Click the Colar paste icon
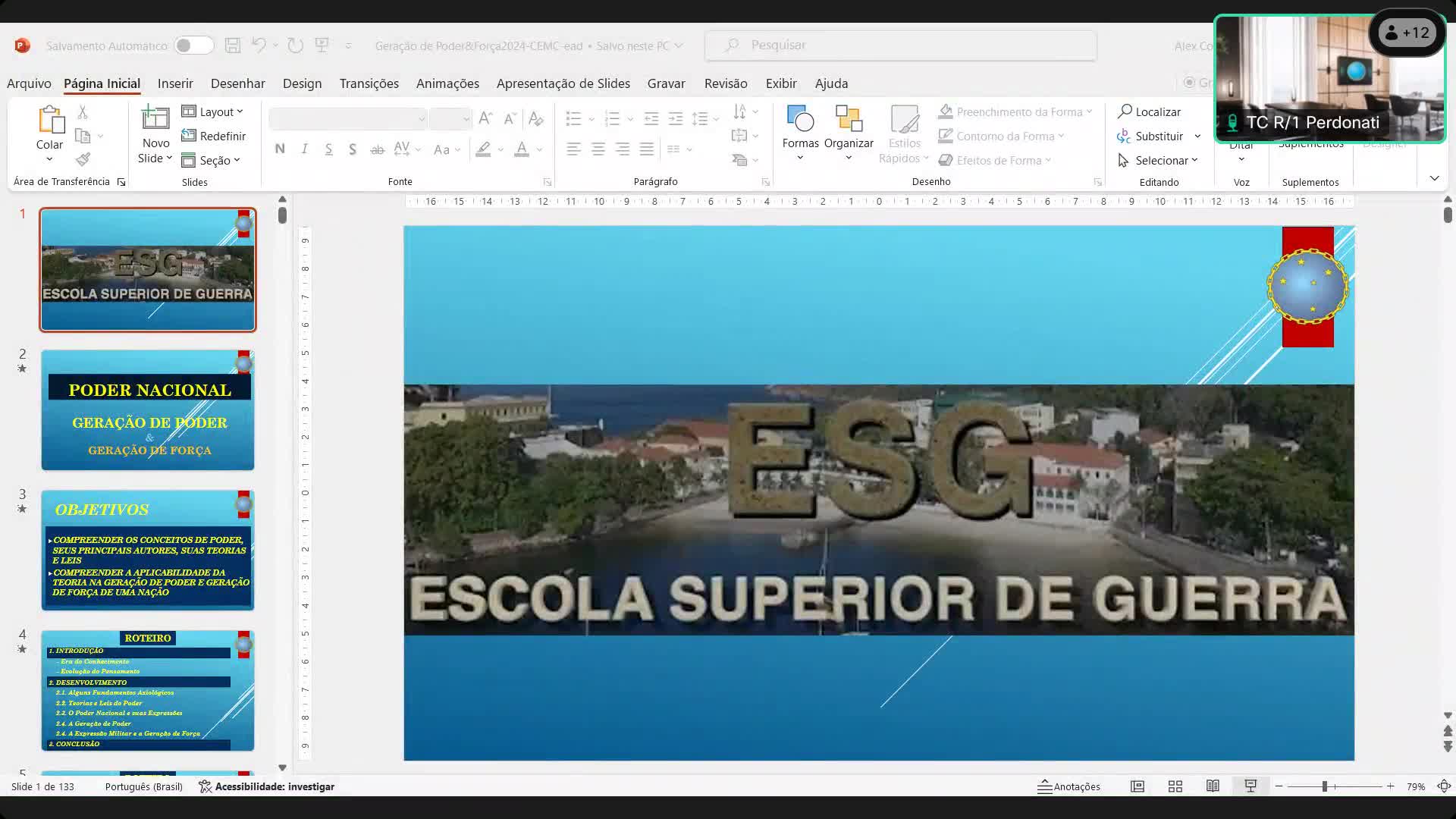The width and height of the screenshot is (1456, 819). pyautogui.click(x=50, y=120)
